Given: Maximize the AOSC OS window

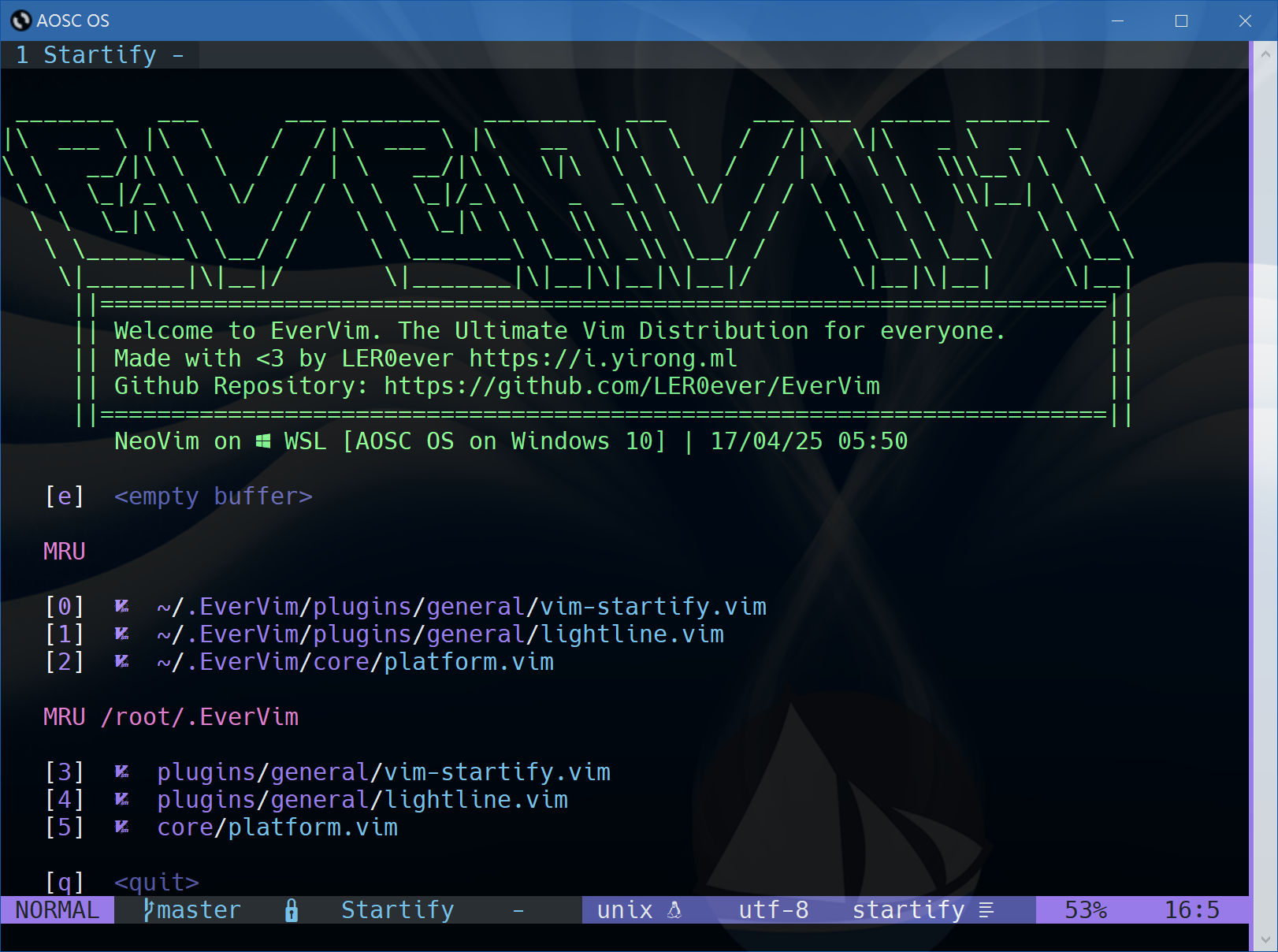Looking at the screenshot, I should [x=1181, y=20].
